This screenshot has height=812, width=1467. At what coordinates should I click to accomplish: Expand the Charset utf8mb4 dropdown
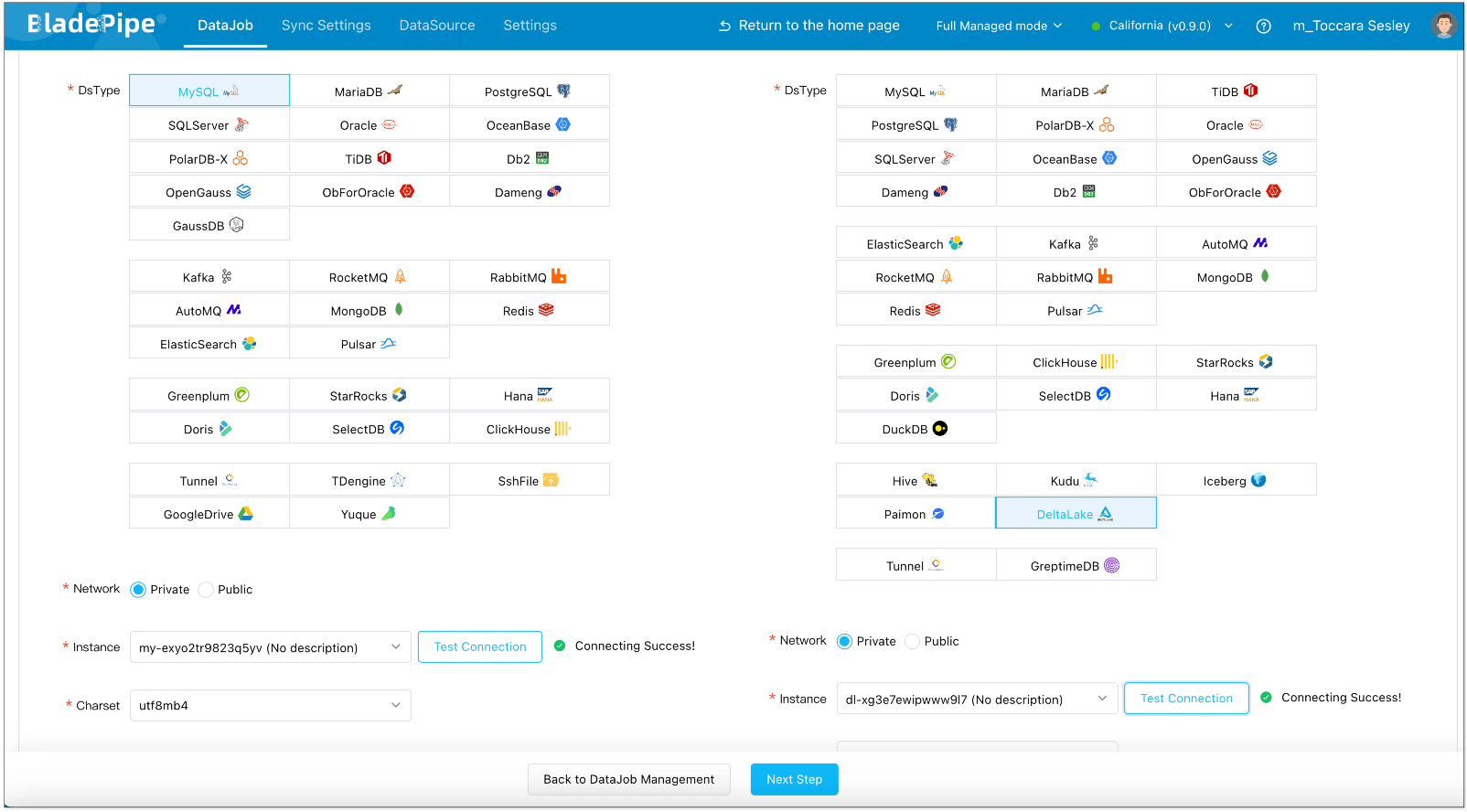[x=270, y=706]
